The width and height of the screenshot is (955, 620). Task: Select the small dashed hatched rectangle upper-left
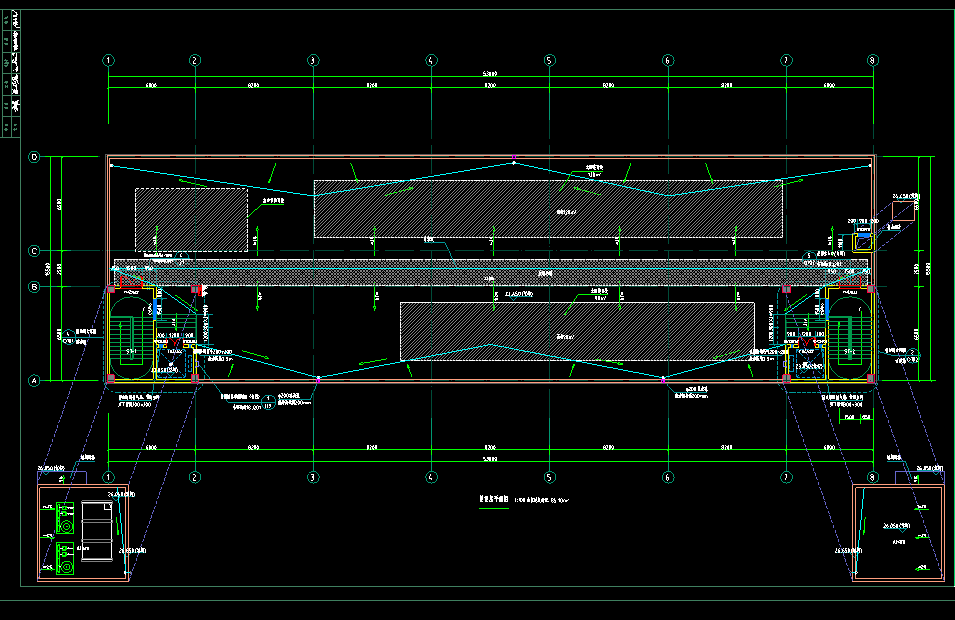pyautogui.click(x=191, y=219)
